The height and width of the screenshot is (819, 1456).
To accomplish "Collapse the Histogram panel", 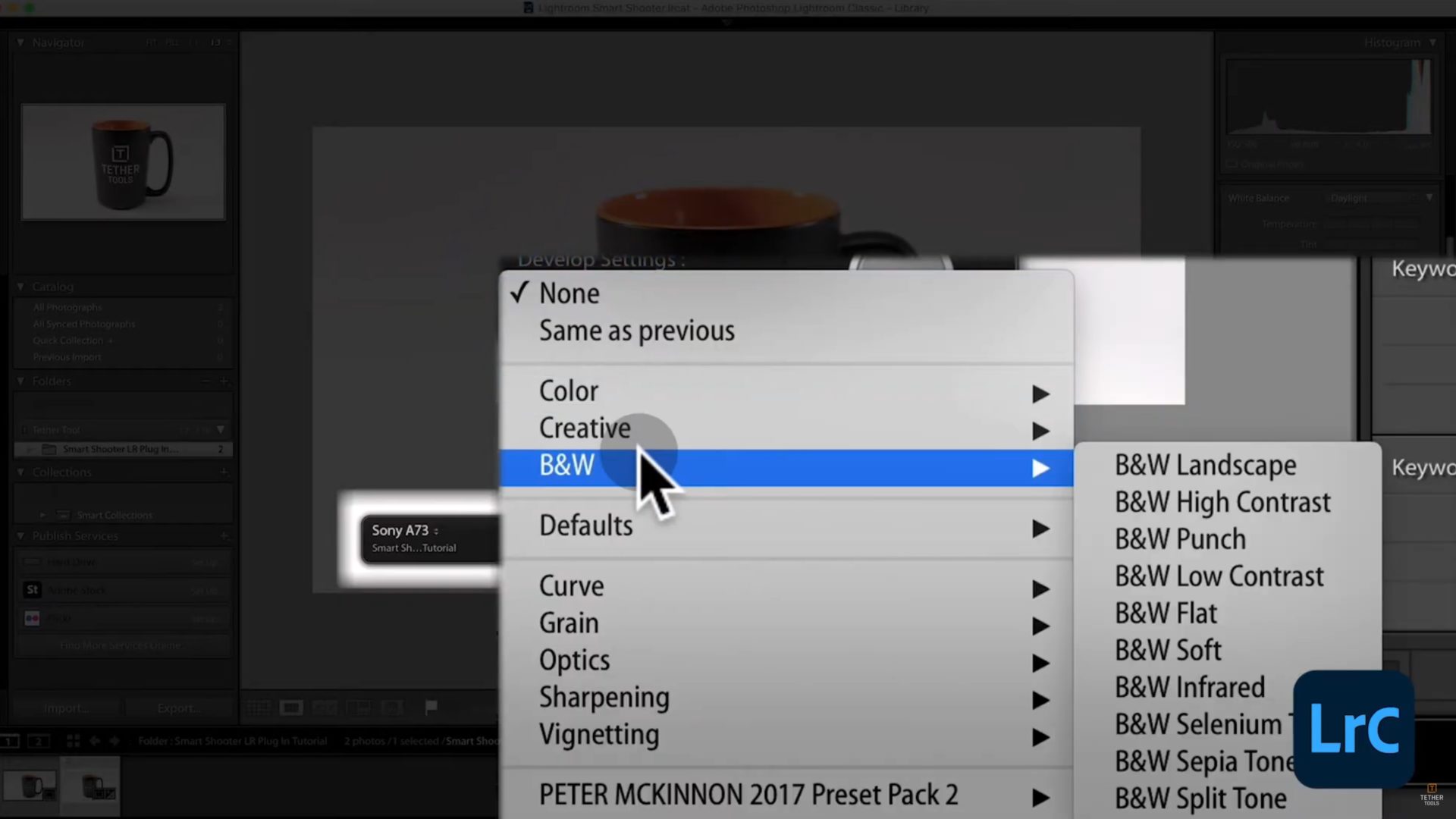I will (1432, 42).
